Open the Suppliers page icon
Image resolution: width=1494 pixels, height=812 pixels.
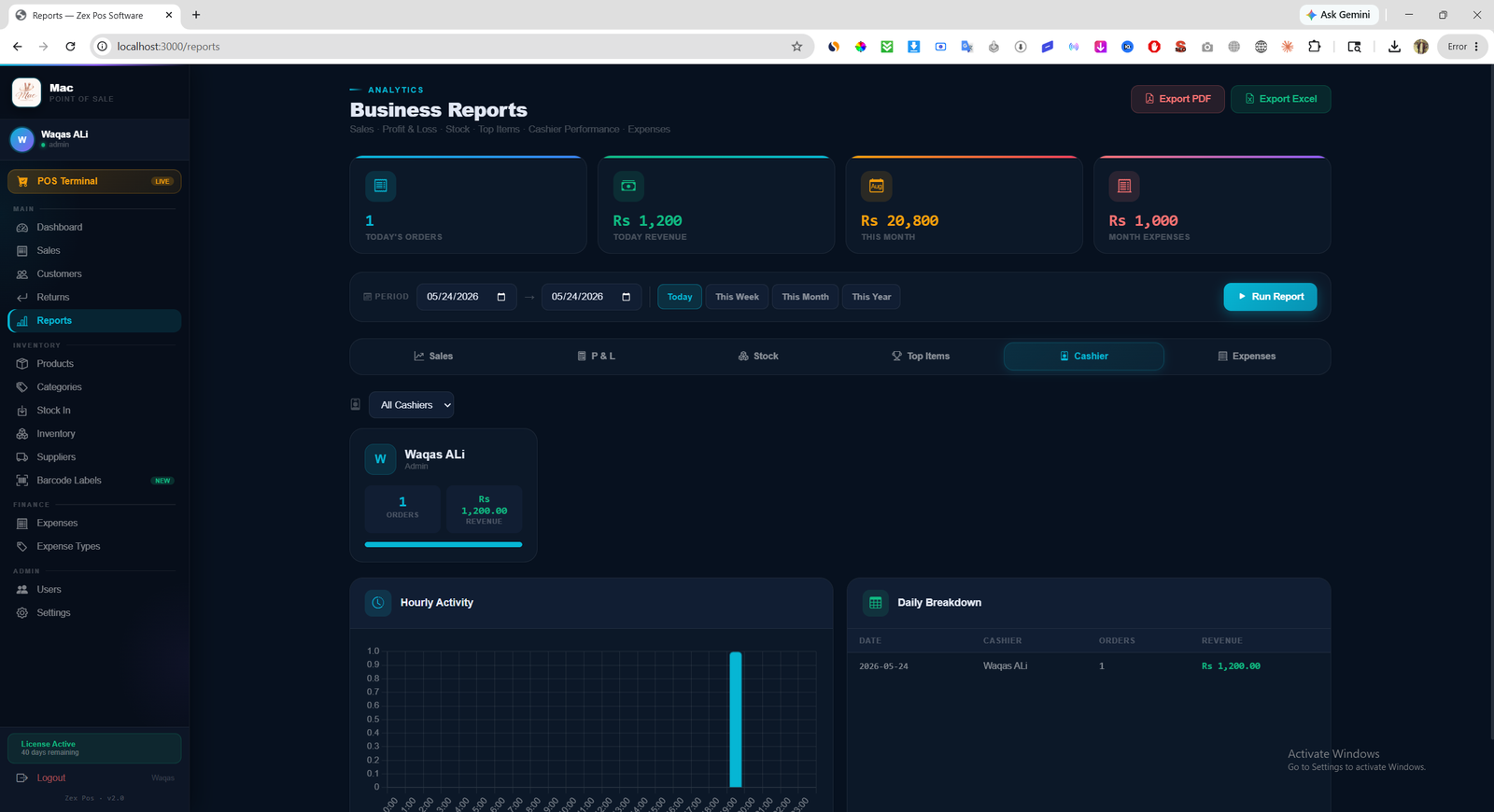(22, 457)
